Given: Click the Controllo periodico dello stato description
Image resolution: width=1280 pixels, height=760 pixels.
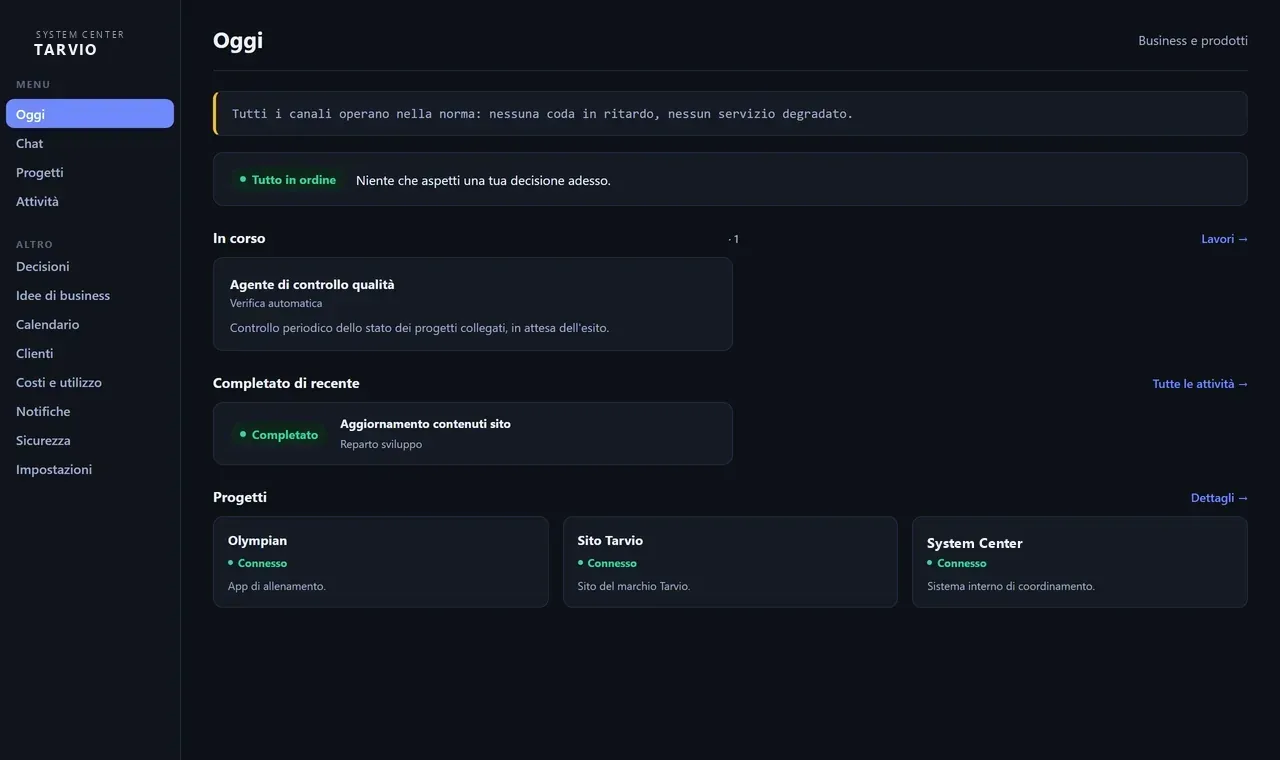Looking at the screenshot, I should point(419,328).
